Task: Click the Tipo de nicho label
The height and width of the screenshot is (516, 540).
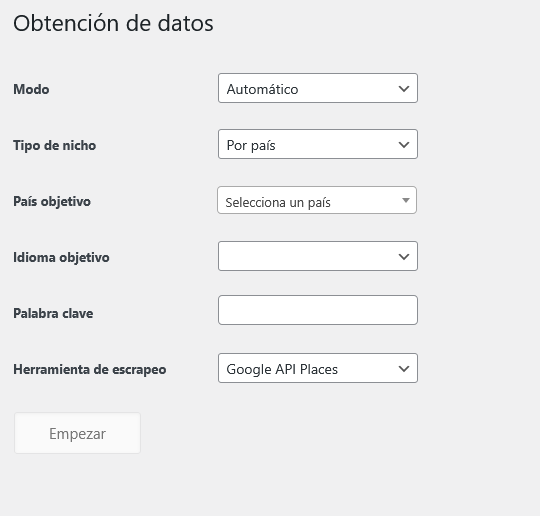Action: (x=55, y=145)
